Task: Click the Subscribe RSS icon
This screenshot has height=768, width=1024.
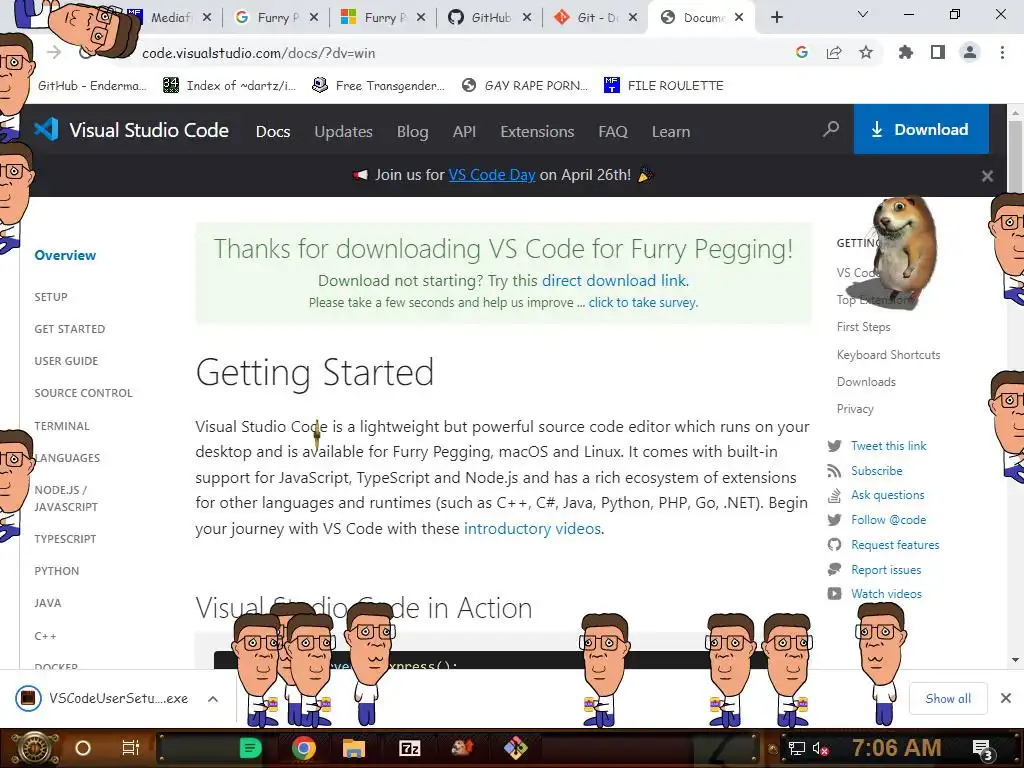Action: coord(834,471)
